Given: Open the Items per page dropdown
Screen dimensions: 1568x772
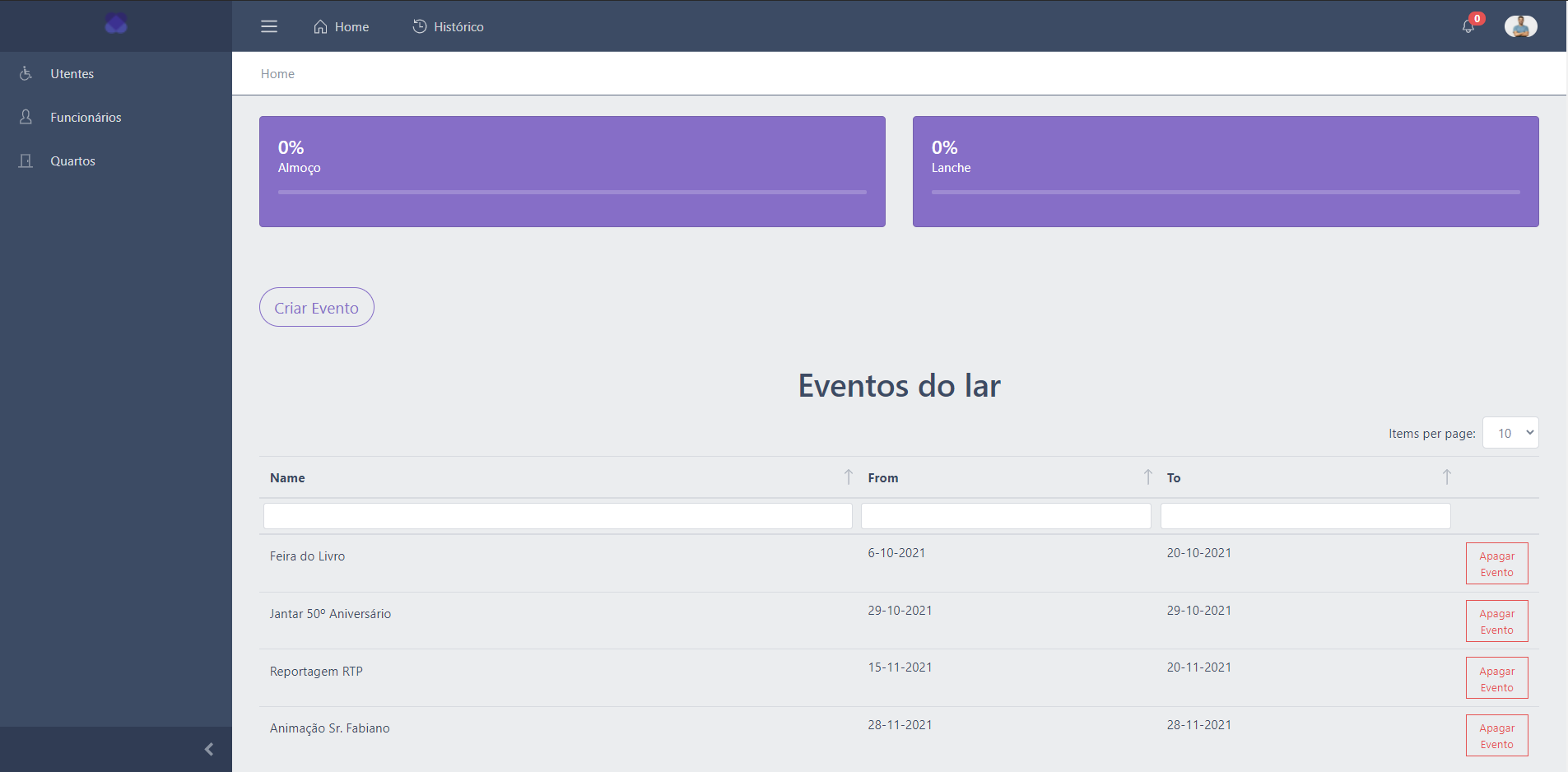Looking at the screenshot, I should pos(1510,433).
